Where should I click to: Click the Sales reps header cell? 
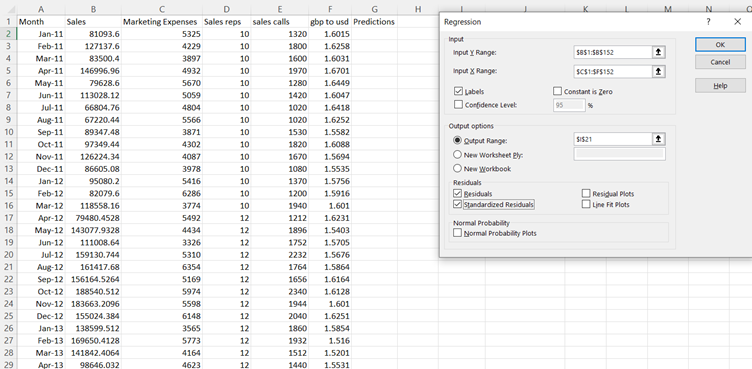[226, 22]
